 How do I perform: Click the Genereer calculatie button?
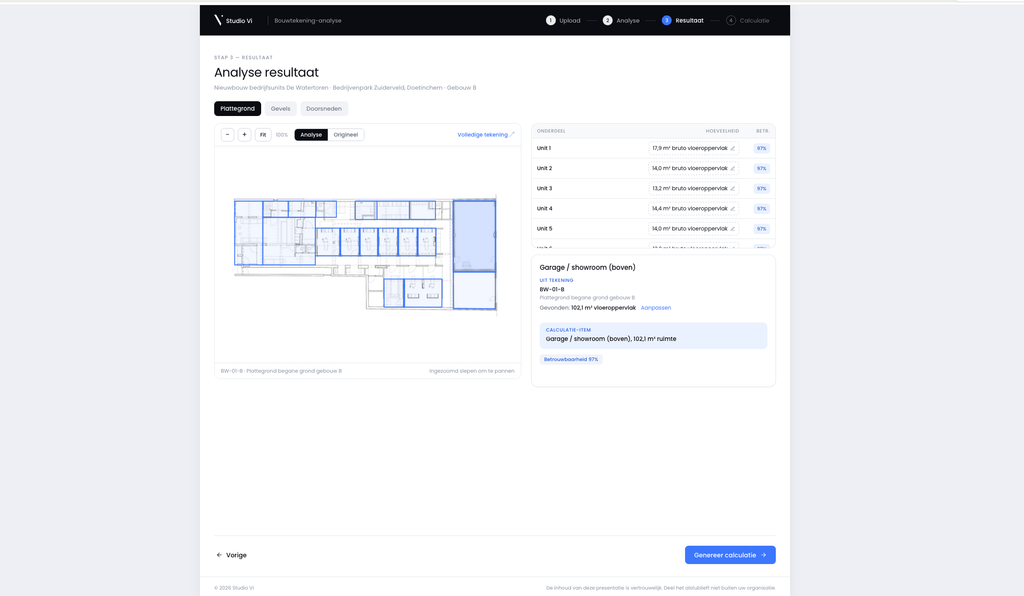point(730,555)
